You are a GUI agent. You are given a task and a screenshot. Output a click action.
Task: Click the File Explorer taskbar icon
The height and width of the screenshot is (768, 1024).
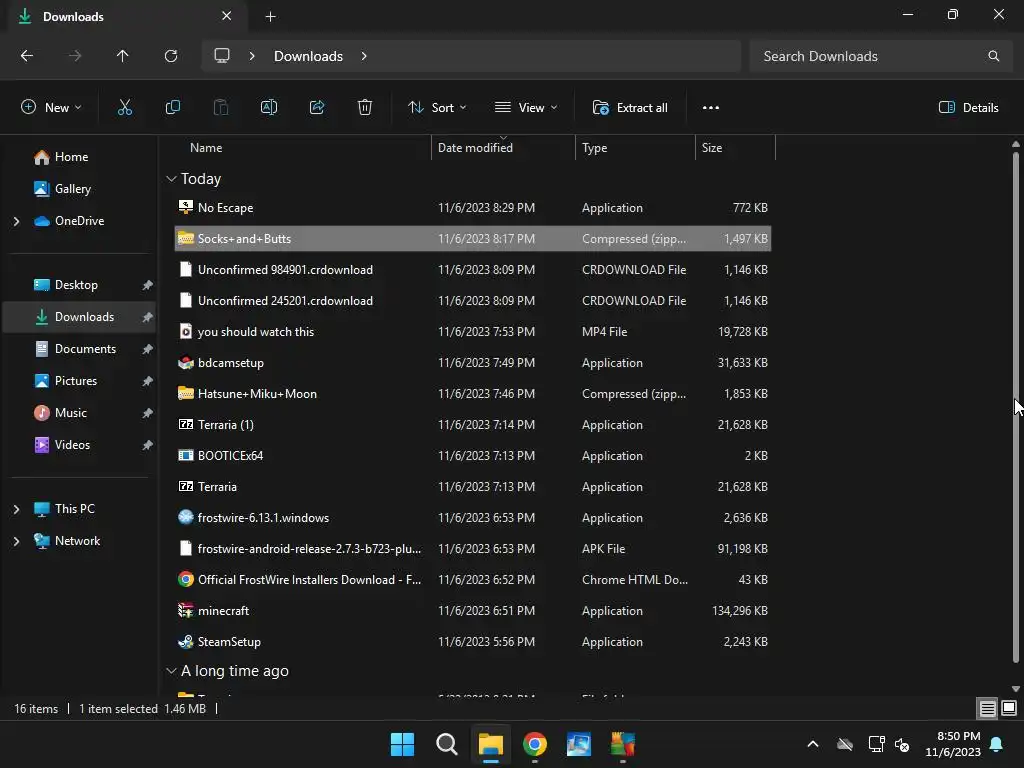tap(490, 744)
